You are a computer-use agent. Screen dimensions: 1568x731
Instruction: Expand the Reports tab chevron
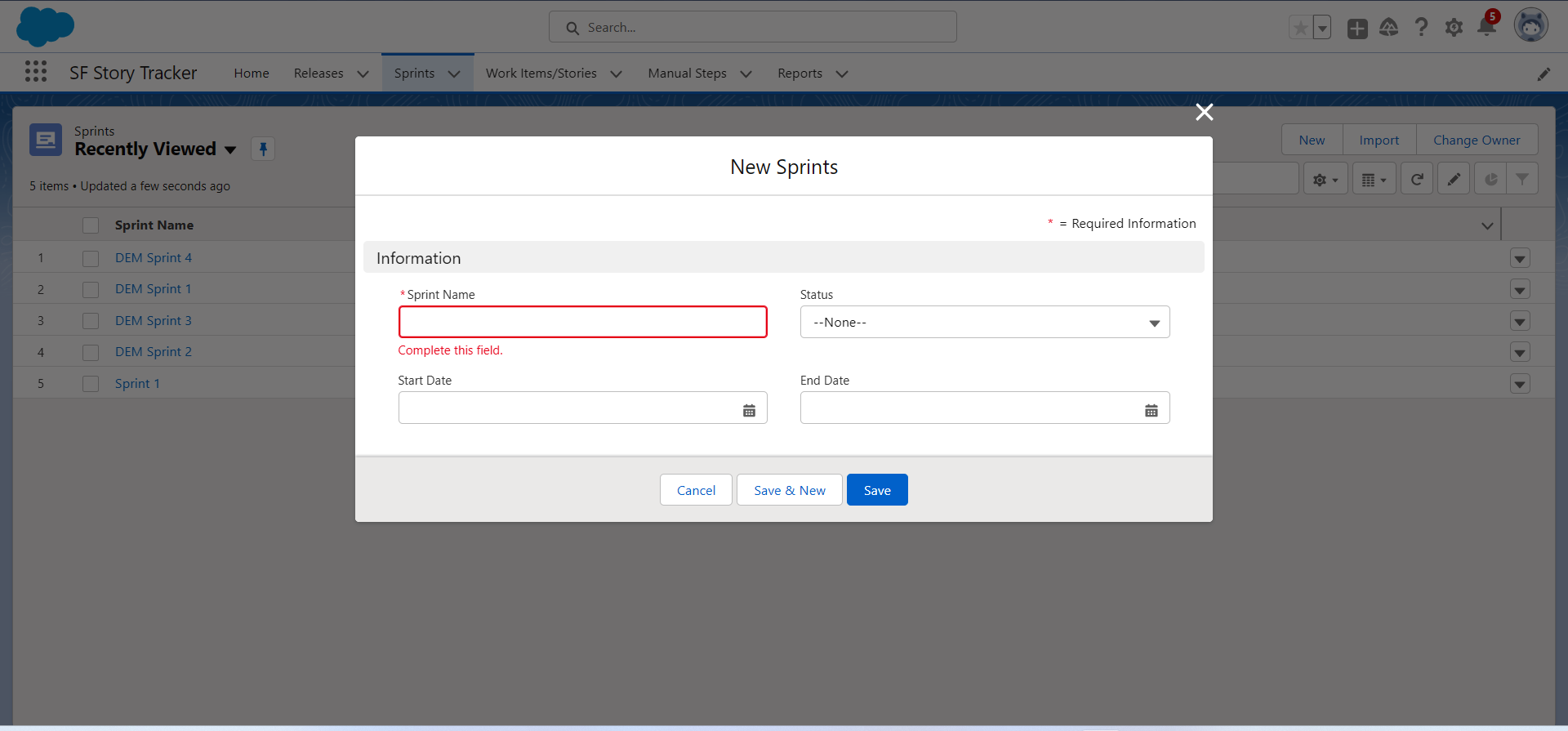(x=842, y=74)
